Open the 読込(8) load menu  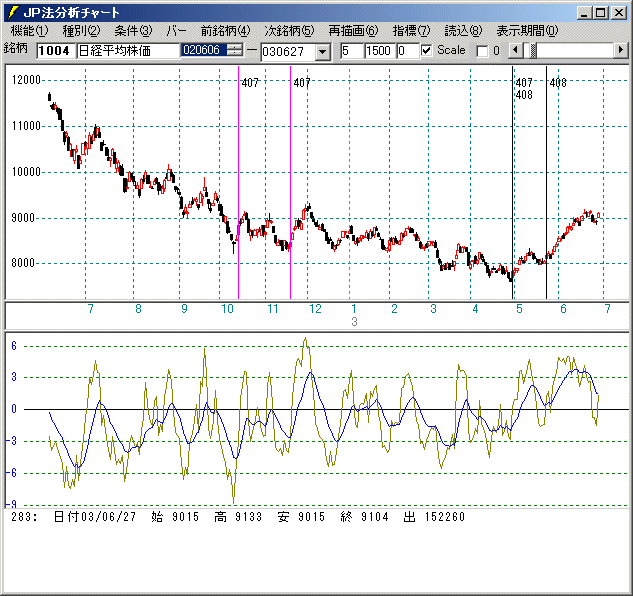coord(462,31)
